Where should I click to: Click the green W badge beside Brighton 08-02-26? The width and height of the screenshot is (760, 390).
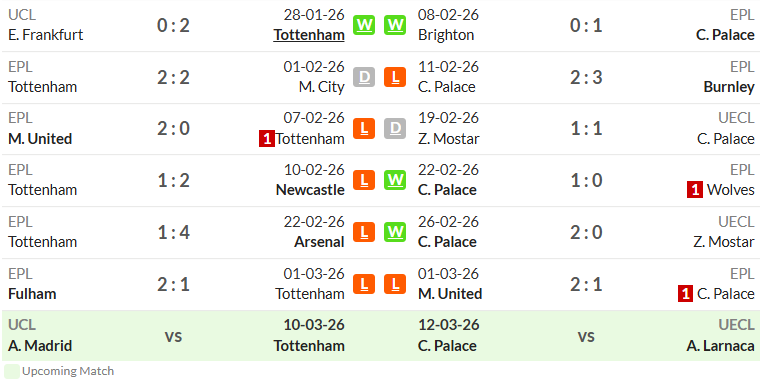395,25
